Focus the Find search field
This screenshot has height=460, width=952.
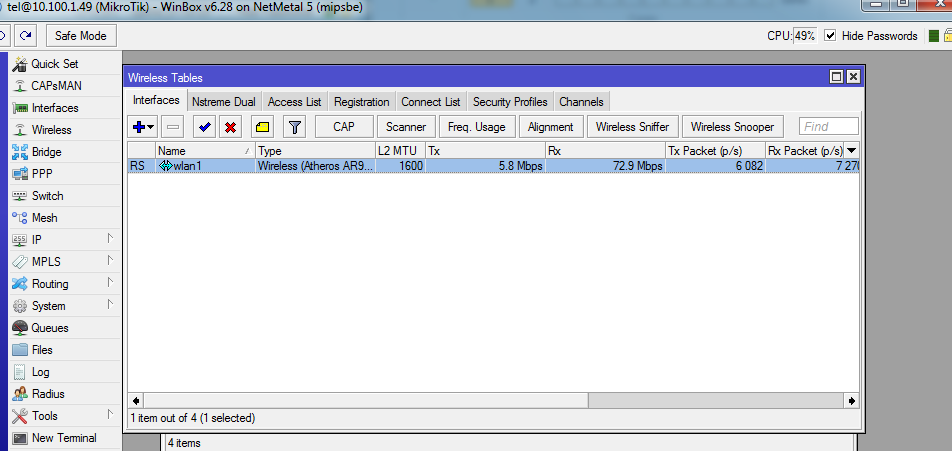829,126
